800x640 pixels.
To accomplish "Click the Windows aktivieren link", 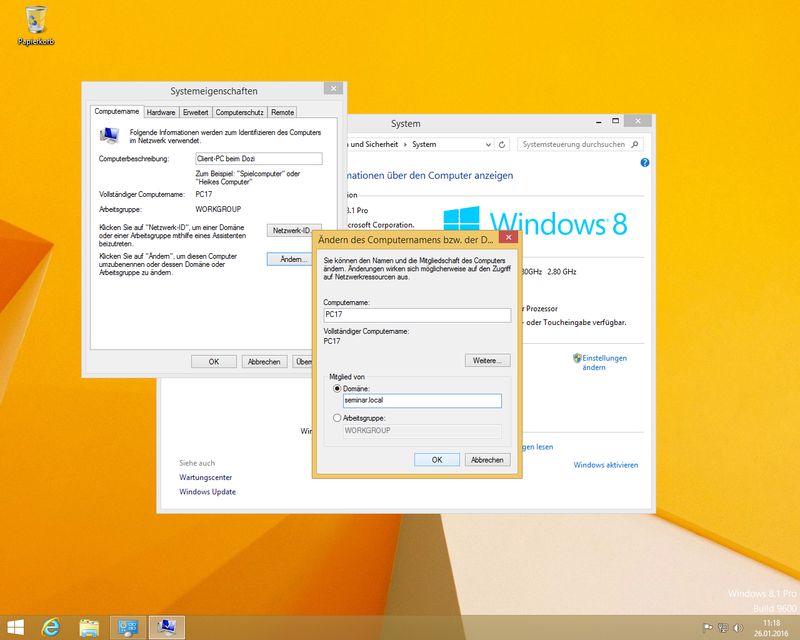I will (x=605, y=465).
